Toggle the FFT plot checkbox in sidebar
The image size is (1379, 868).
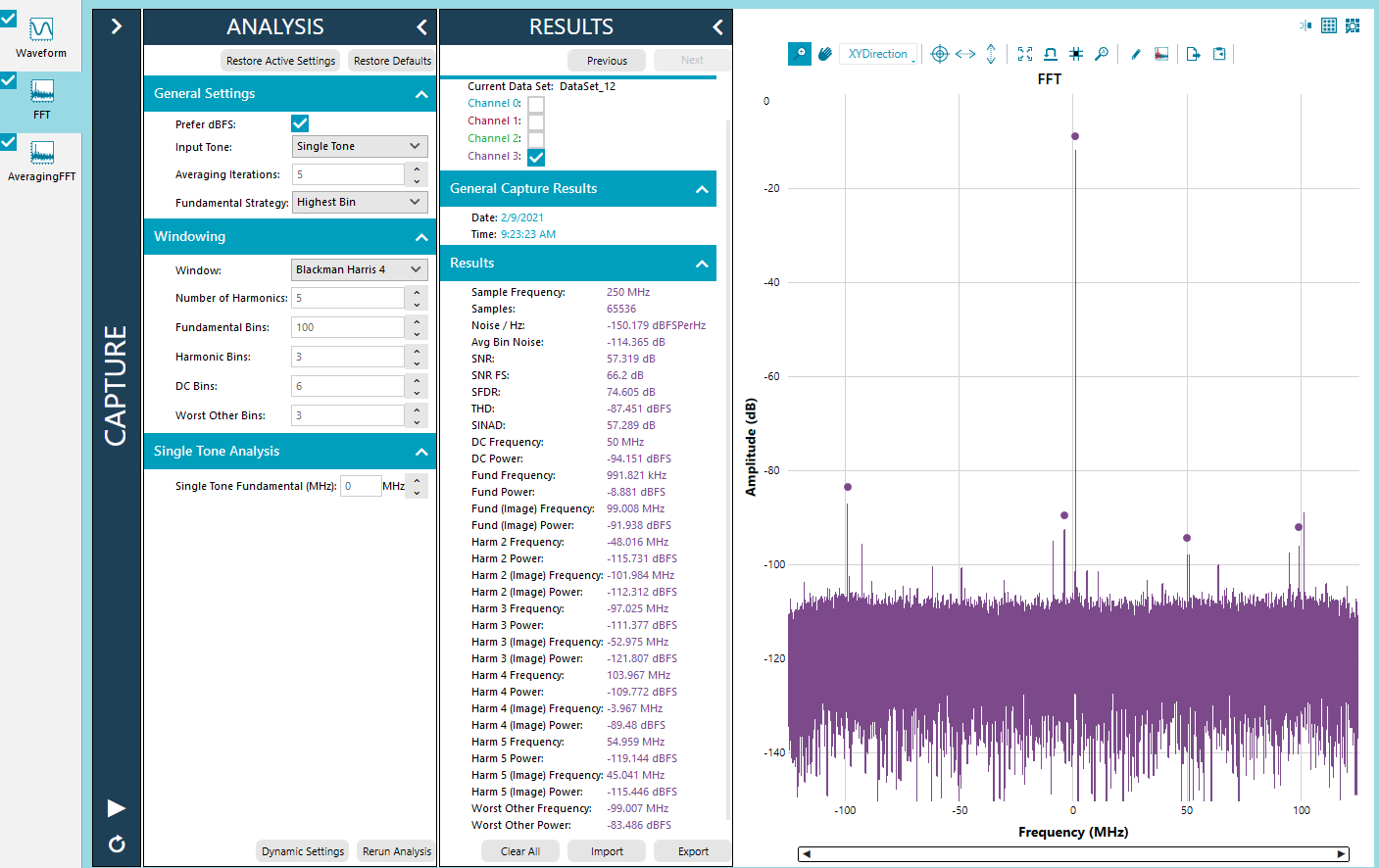(x=9, y=80)
